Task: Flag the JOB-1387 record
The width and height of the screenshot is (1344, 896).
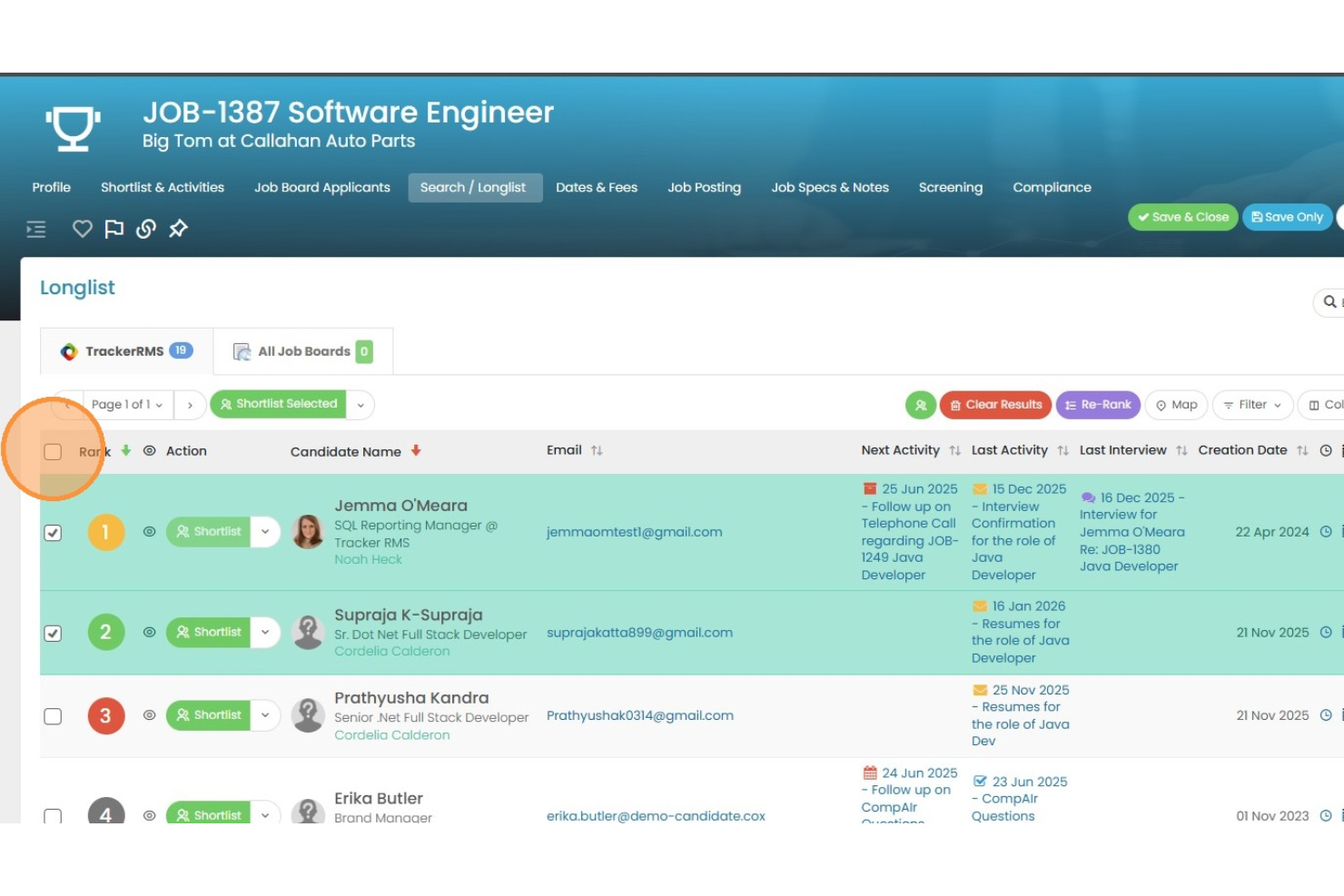Action: (x=114, y=229)
